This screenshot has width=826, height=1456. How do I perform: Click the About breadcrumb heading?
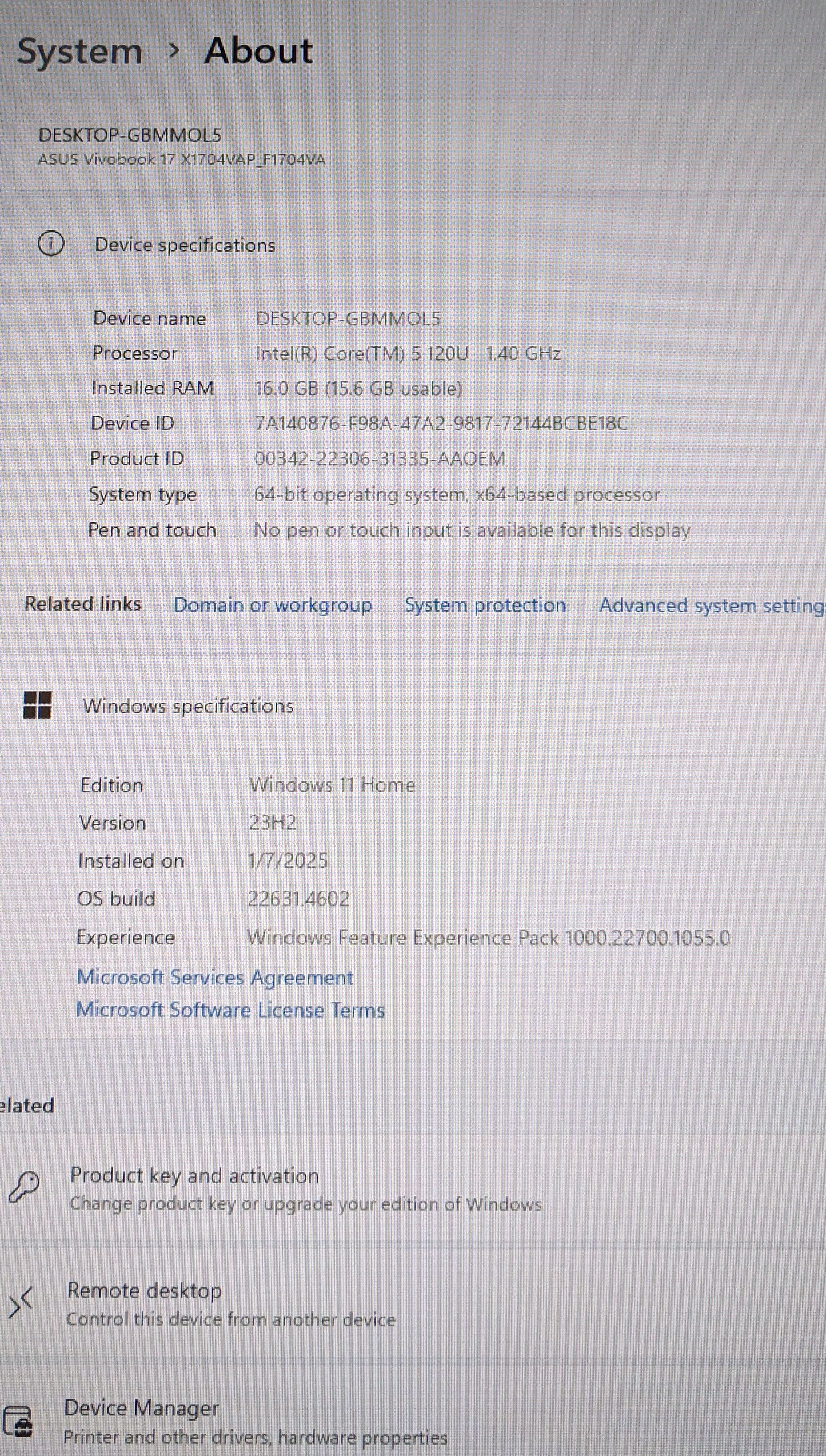click(258, 51)
